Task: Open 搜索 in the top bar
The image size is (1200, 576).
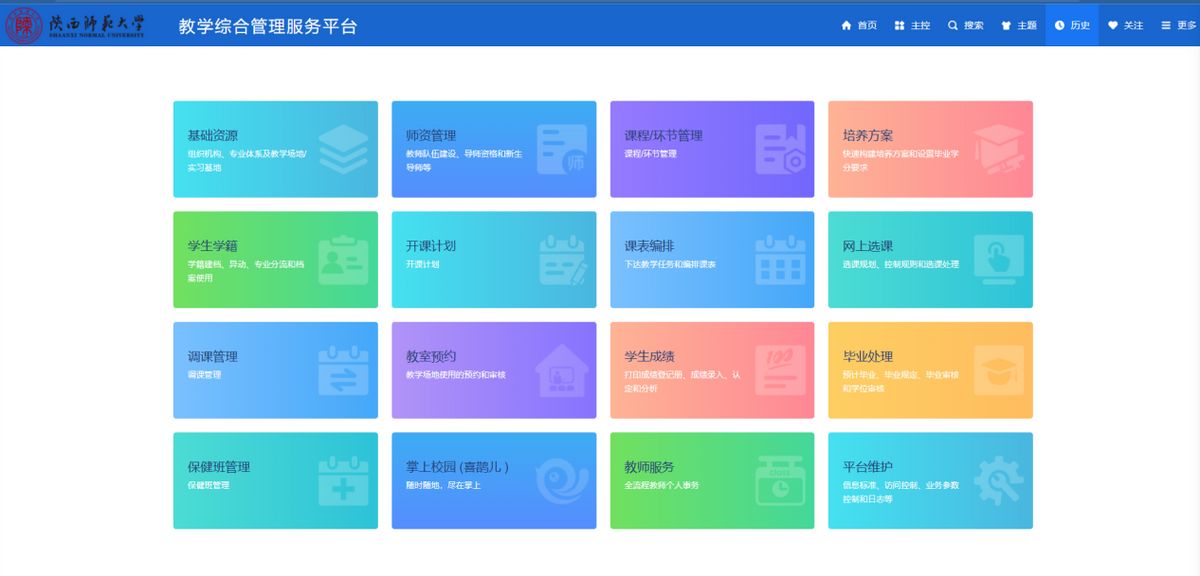Action: (966, 26)
